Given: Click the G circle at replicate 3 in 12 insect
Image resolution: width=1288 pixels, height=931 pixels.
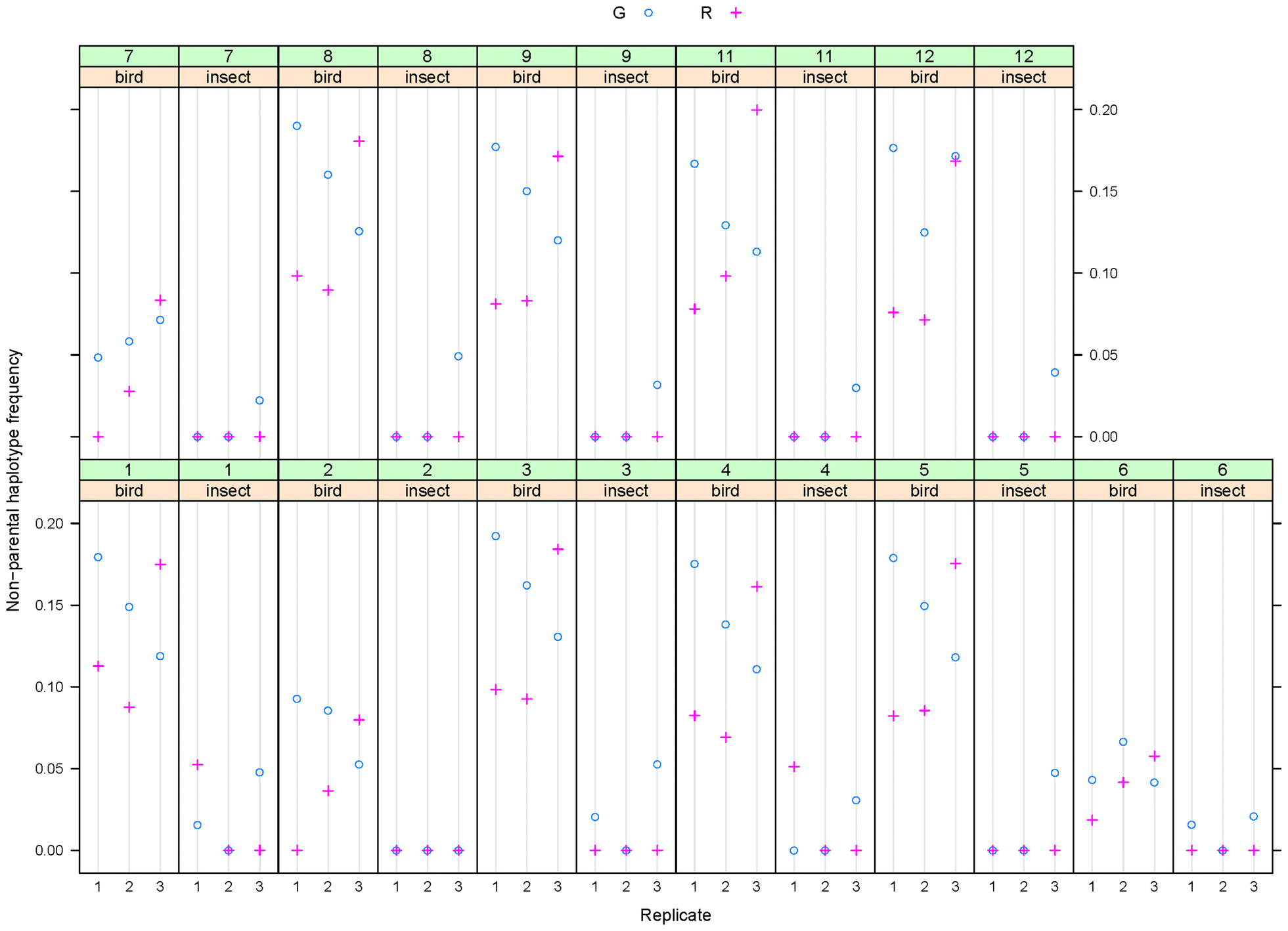Looking at the screenshot, I should (x=1055, y=373).
